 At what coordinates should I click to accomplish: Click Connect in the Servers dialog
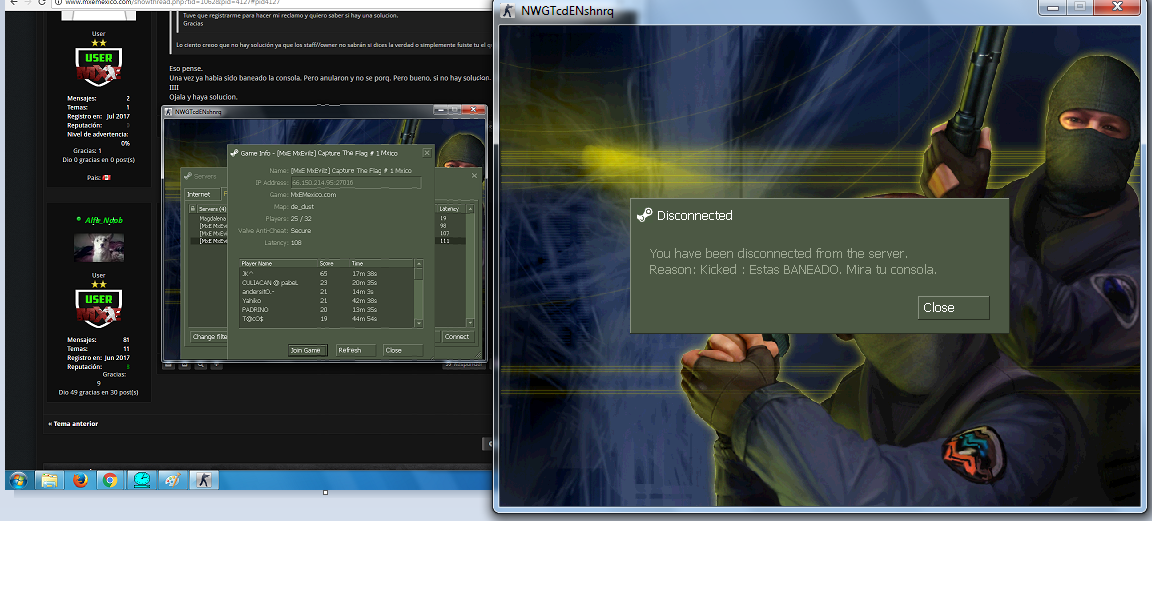(x=457, y=336)
